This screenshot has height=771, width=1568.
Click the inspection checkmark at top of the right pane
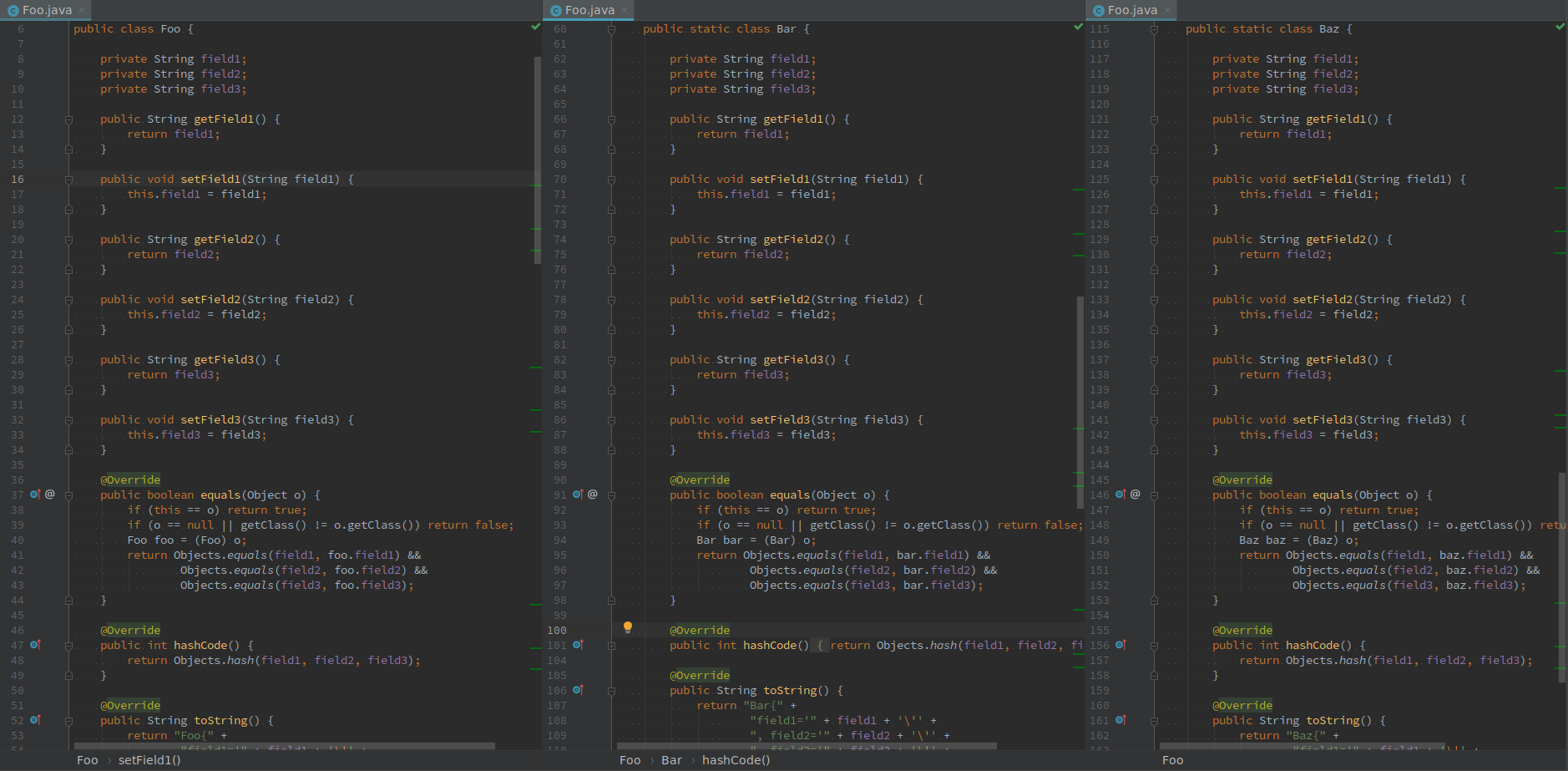click(1560, 27)
